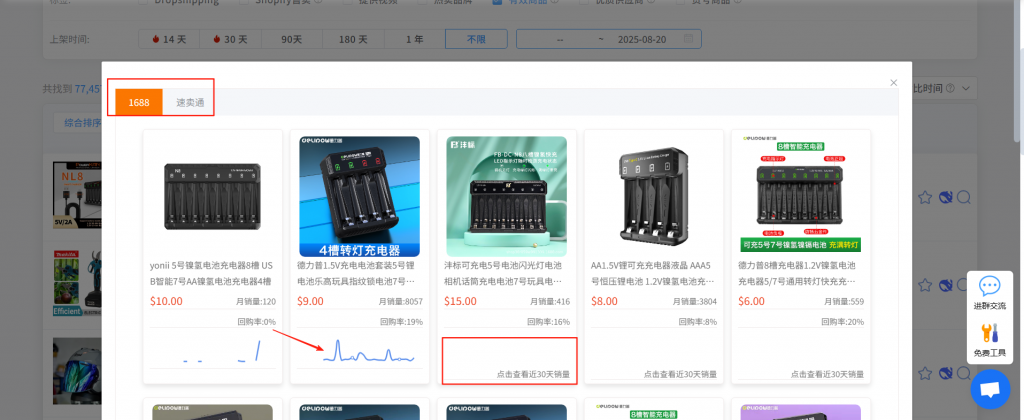Click the blue round icon in the second row
The width and height of the screenshot is (1024, 420).
point(944,285)
